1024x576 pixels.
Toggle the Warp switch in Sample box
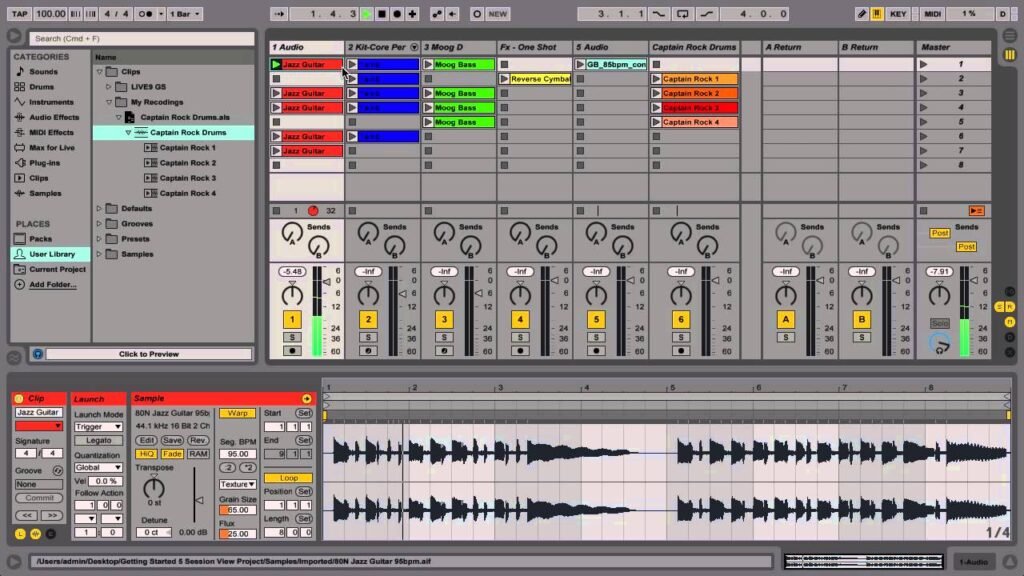[237, 413]
